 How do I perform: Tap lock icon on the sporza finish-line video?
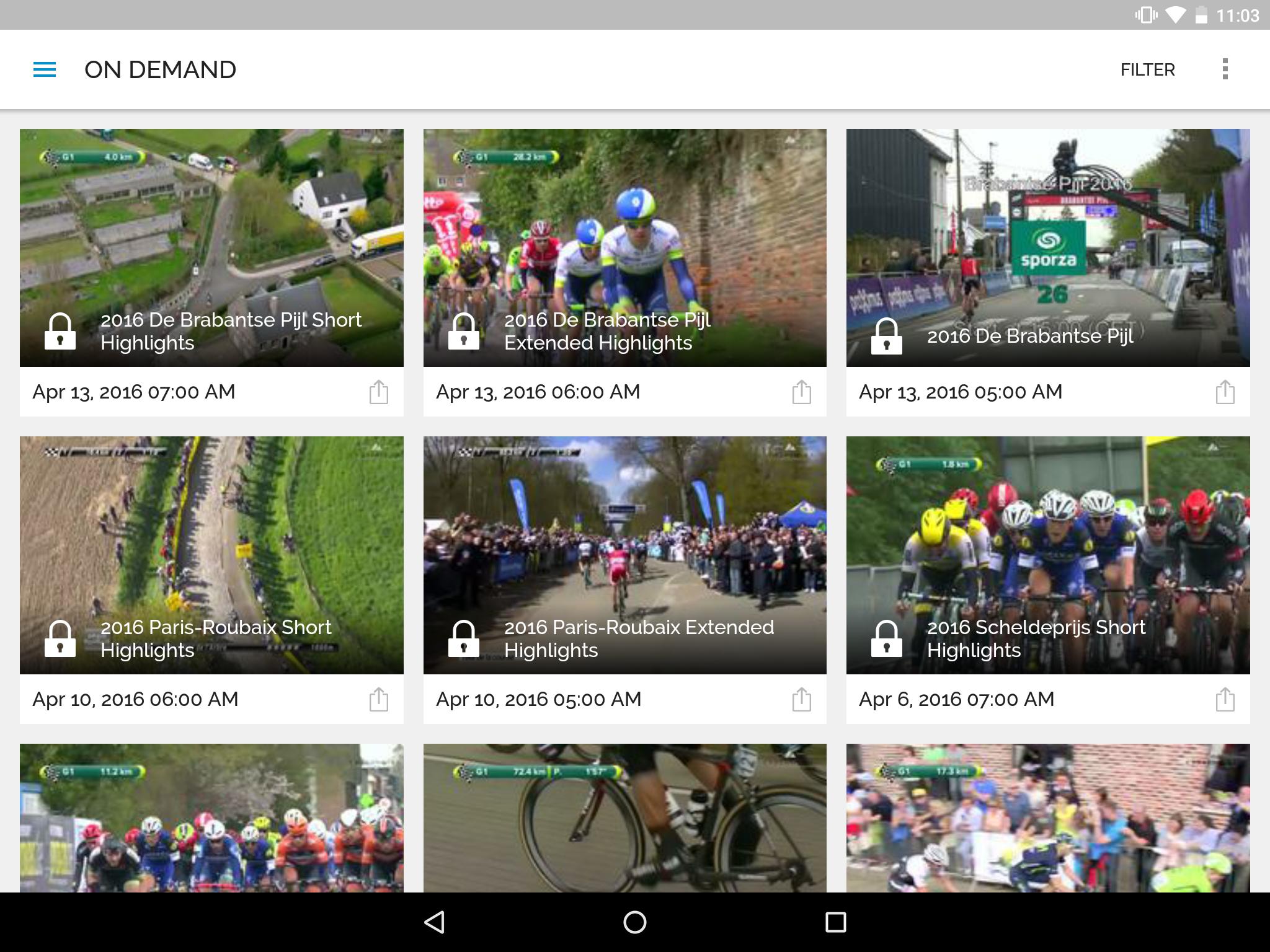(887, 336)
